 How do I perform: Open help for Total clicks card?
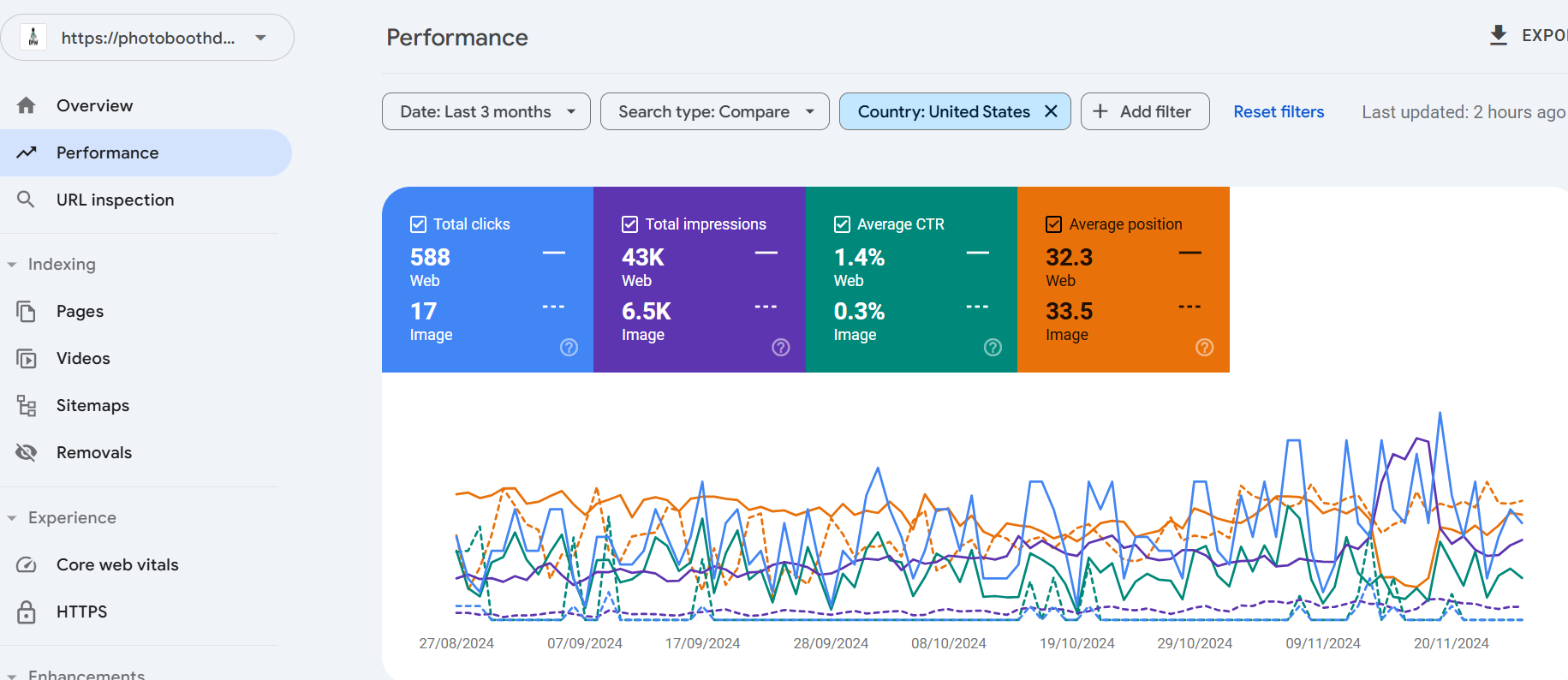569,347
